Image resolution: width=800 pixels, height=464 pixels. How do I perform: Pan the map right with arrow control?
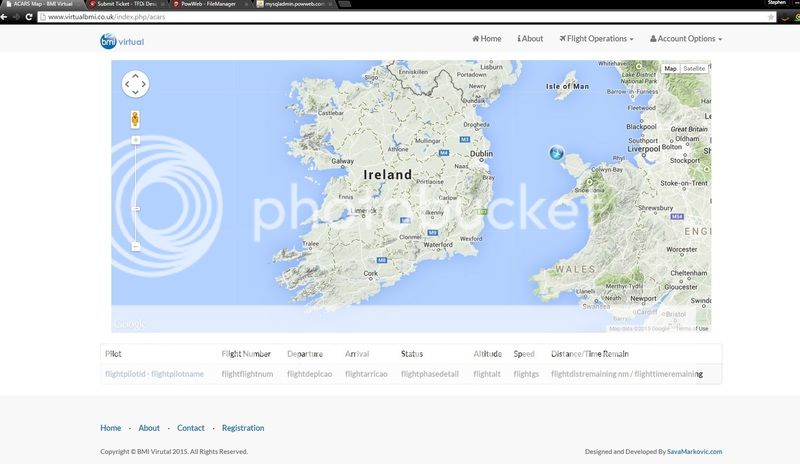(x=145, y=84)
